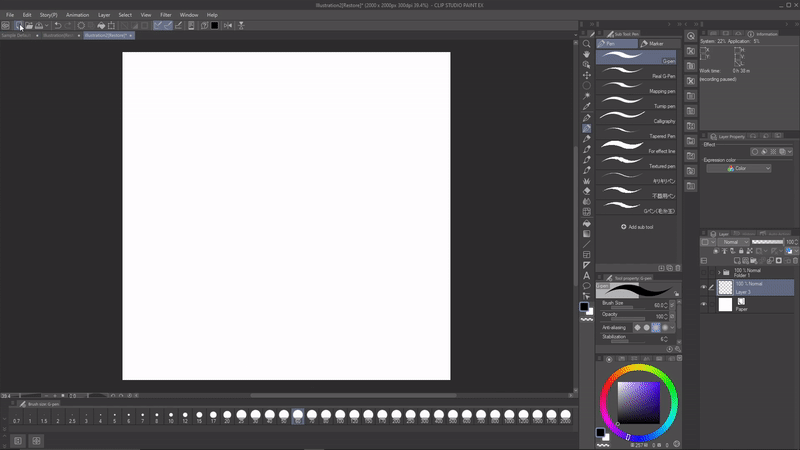The width and height of the screenshot is (800, 450).
Task: Switch to the Sample Default document tab
Action: (x=20, y=35)
